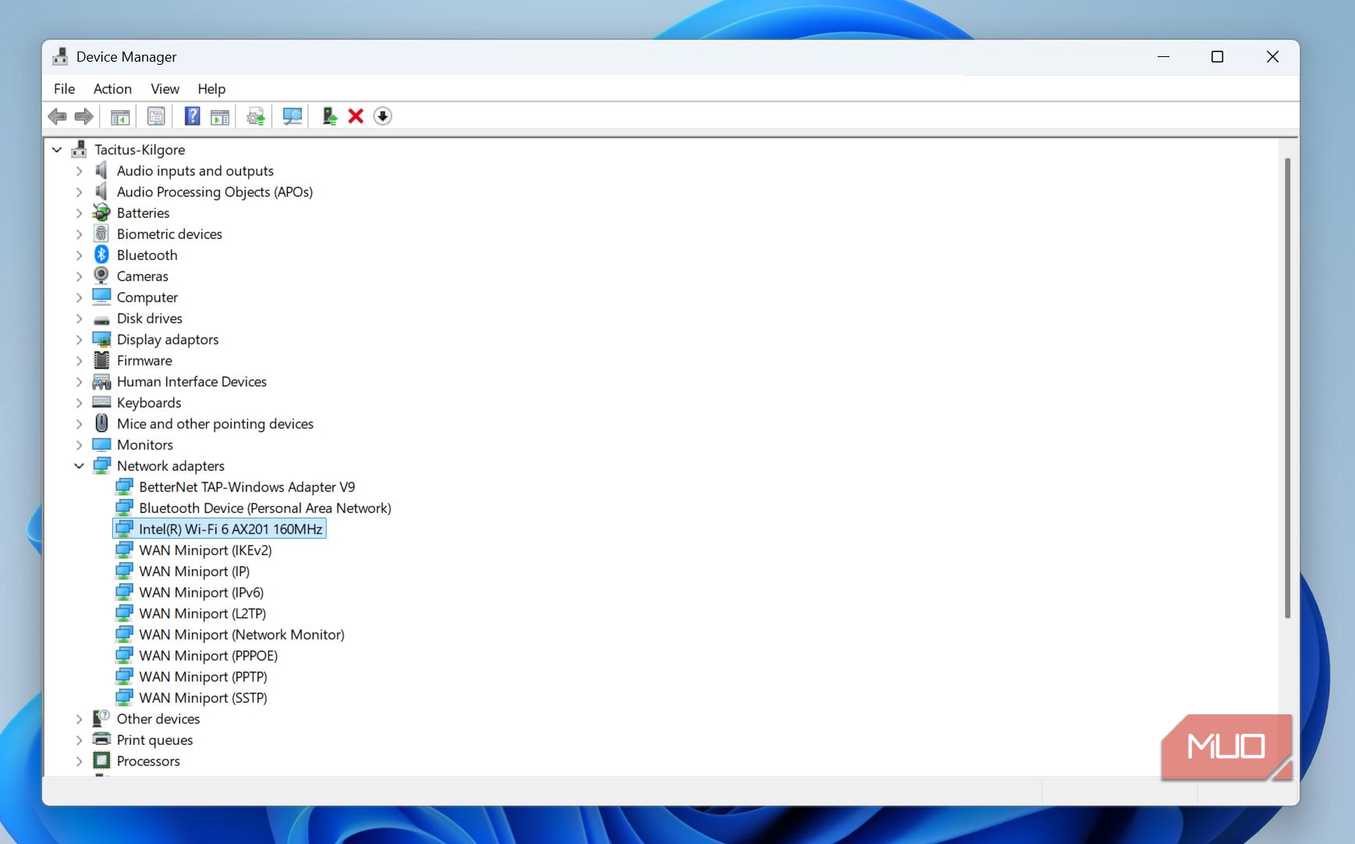Select Mice and other pointing devices
The width and height of the screenshot is (1355, 844).
[x=215, y=424]
